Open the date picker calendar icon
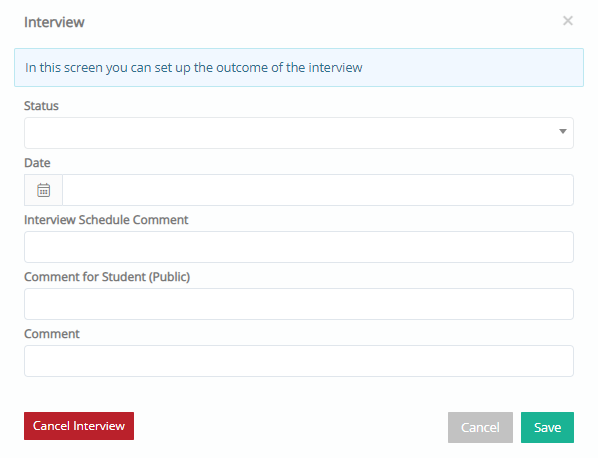The image size is (598, 458). point(43,190)
